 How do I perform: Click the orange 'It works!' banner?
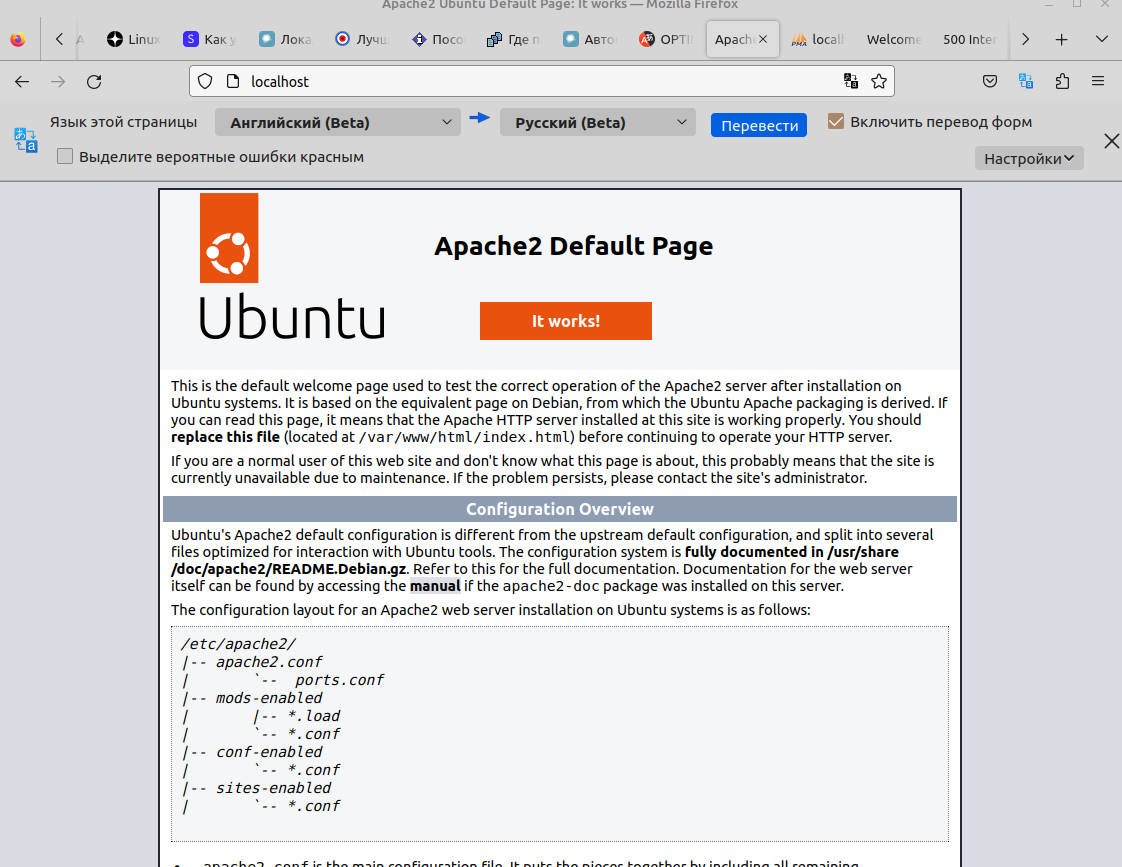click(566, 321)
